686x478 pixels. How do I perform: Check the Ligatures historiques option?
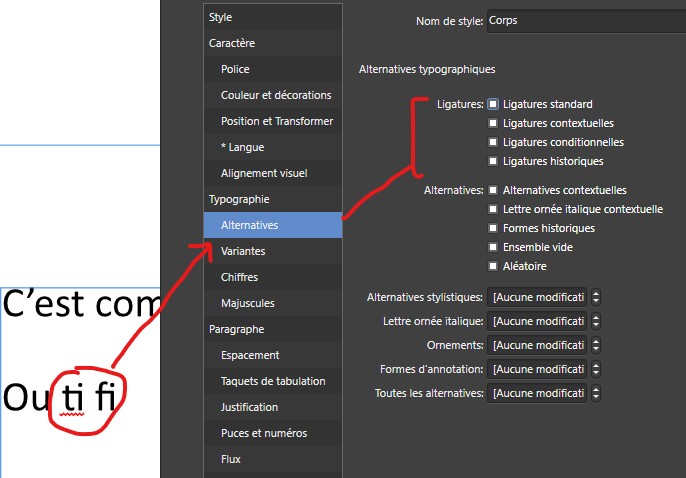pos(493,161)
